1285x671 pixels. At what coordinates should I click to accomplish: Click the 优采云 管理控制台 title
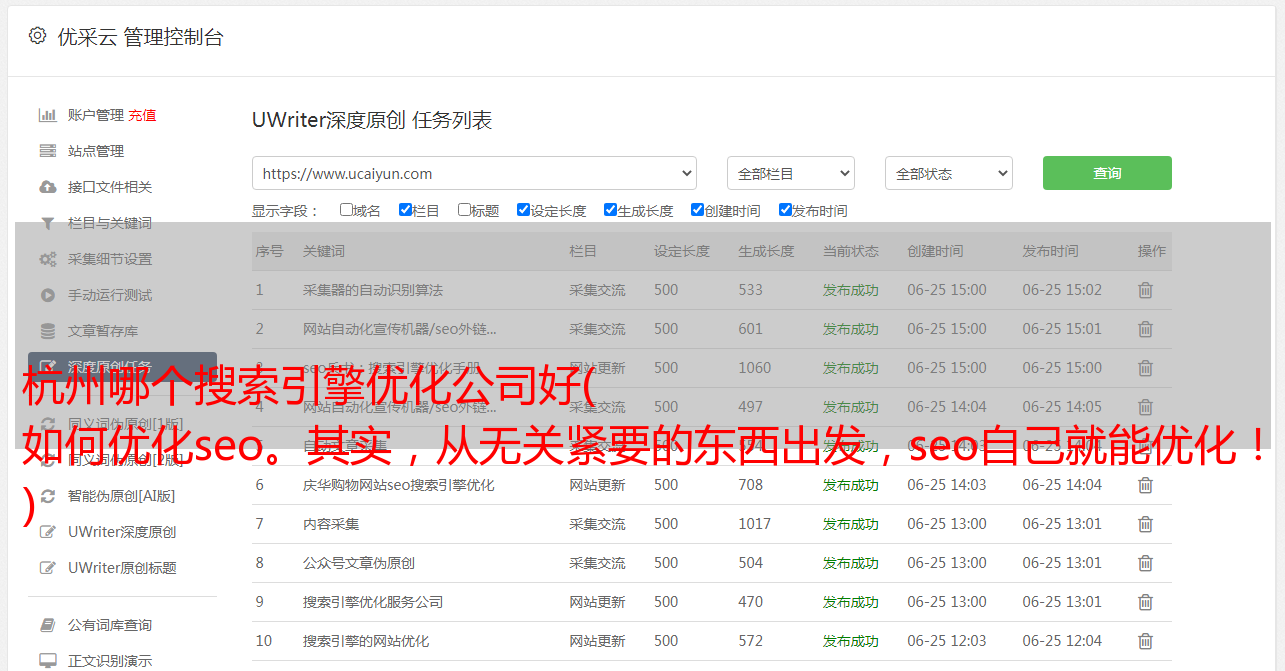click(x=140, y=37)
